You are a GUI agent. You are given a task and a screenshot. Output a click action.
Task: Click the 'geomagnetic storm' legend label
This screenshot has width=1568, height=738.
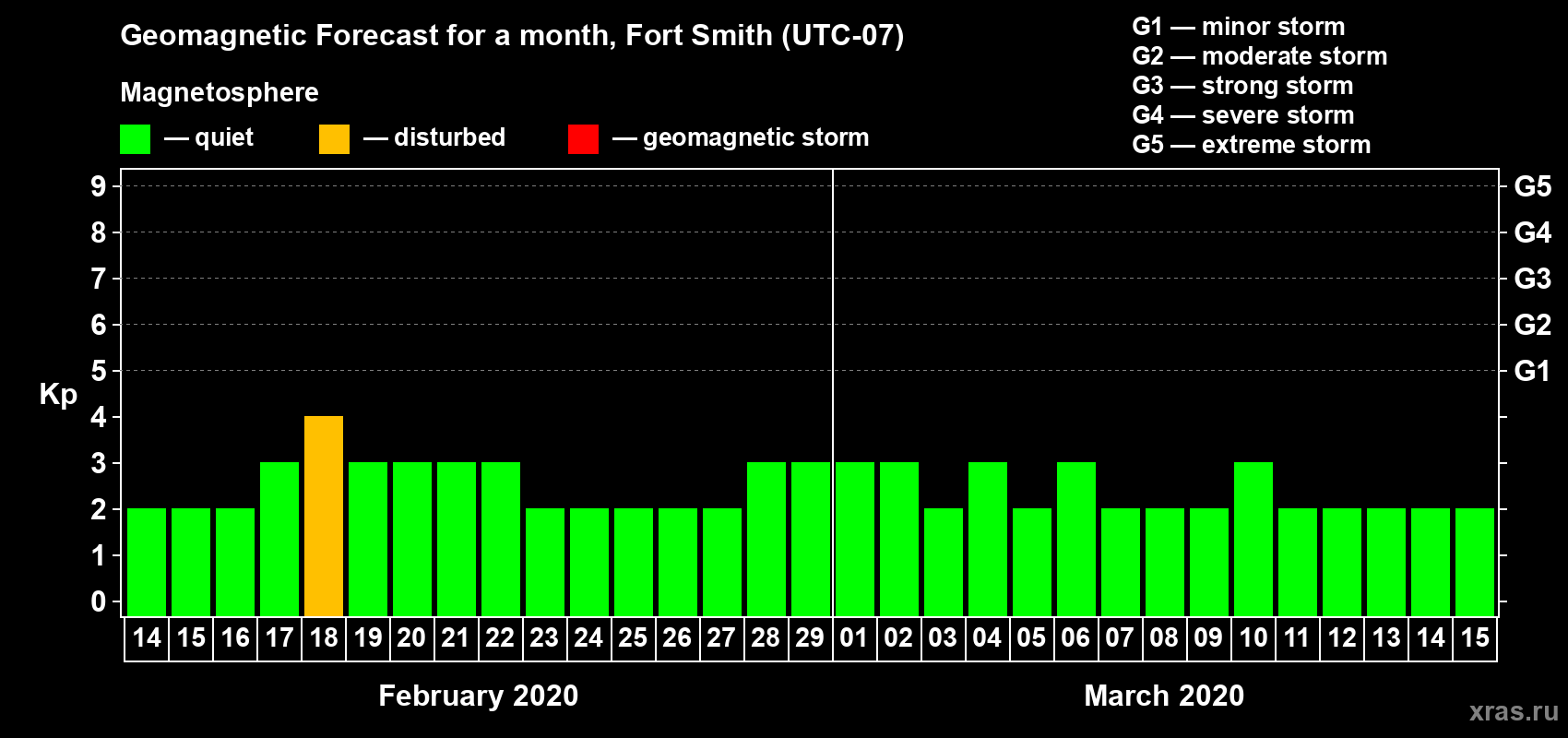[755, 137]
